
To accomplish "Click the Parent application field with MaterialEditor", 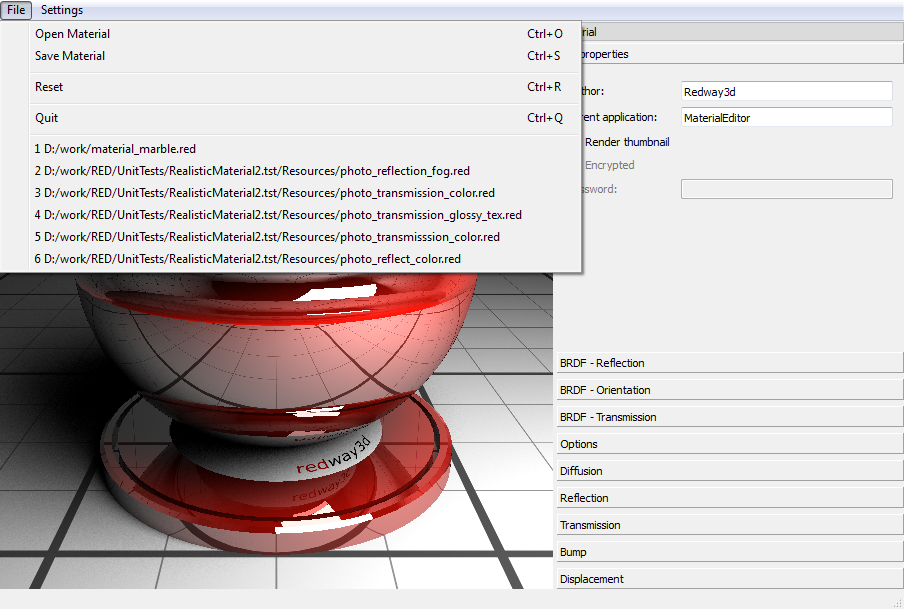I will coord(786,118).
